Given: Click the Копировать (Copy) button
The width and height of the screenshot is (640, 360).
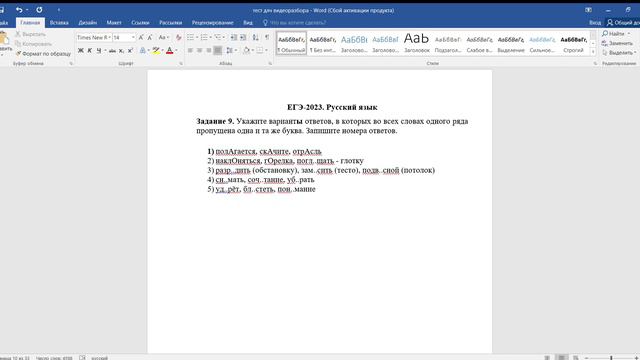Looking at the screenshot, I should [33, 44].
